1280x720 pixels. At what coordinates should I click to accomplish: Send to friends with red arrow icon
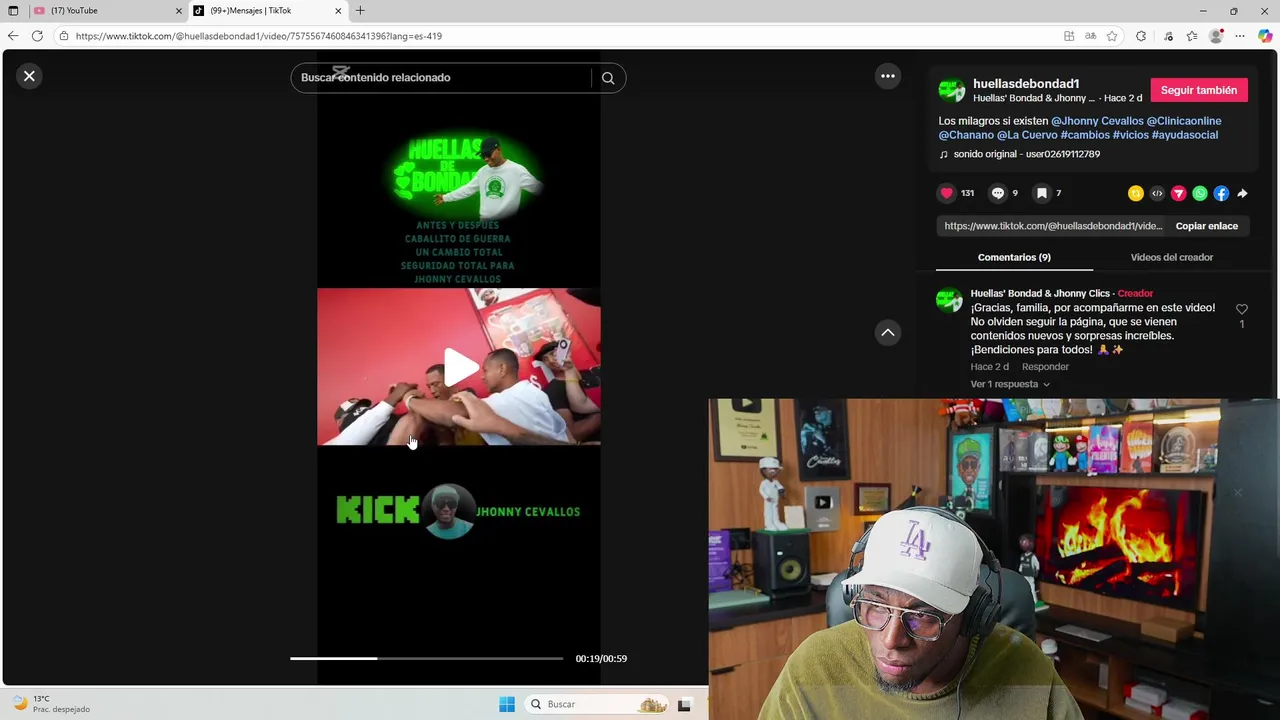(1178, 193)
